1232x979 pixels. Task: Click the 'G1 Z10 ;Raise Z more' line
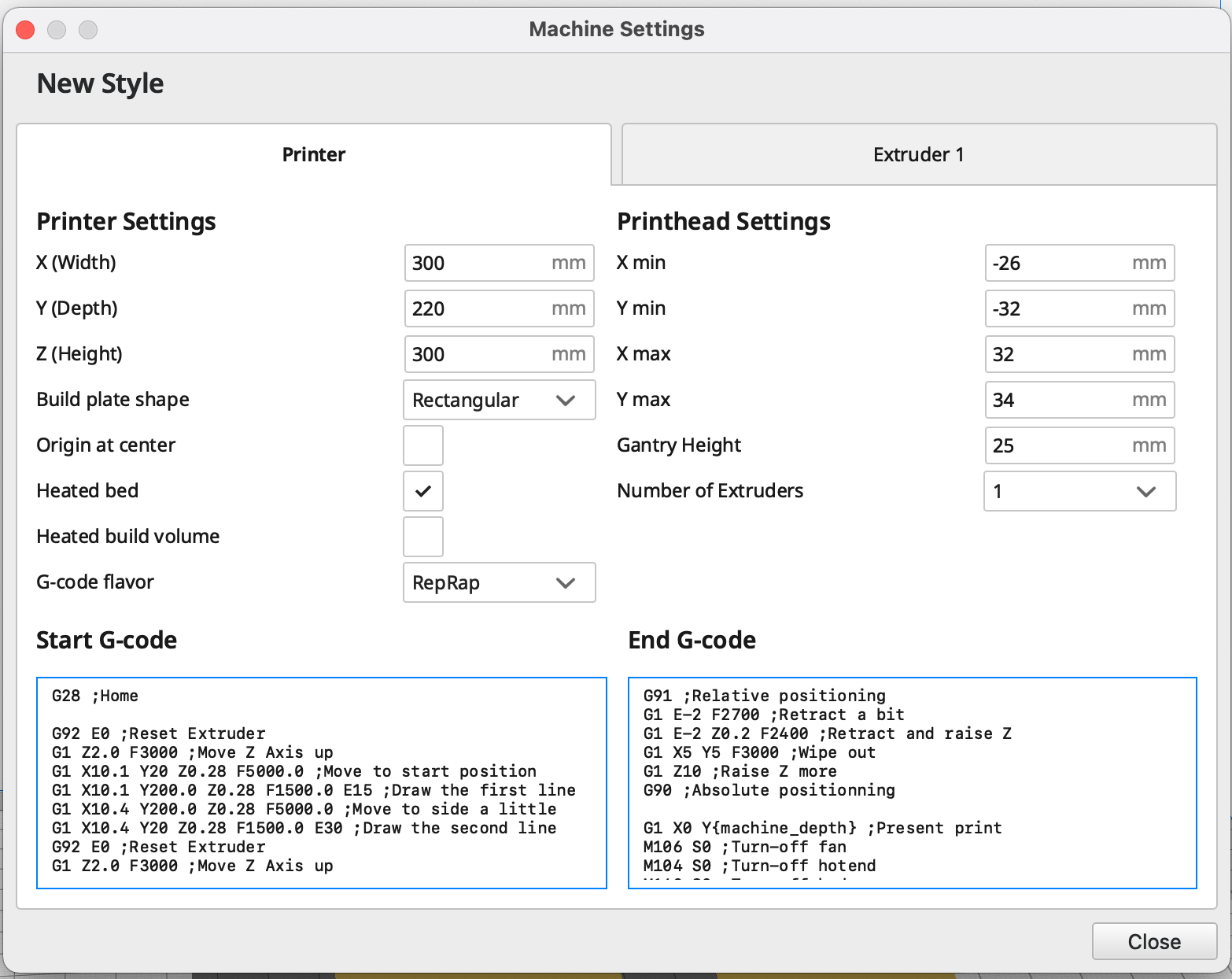pyautogui.click(x=740, y=771)
